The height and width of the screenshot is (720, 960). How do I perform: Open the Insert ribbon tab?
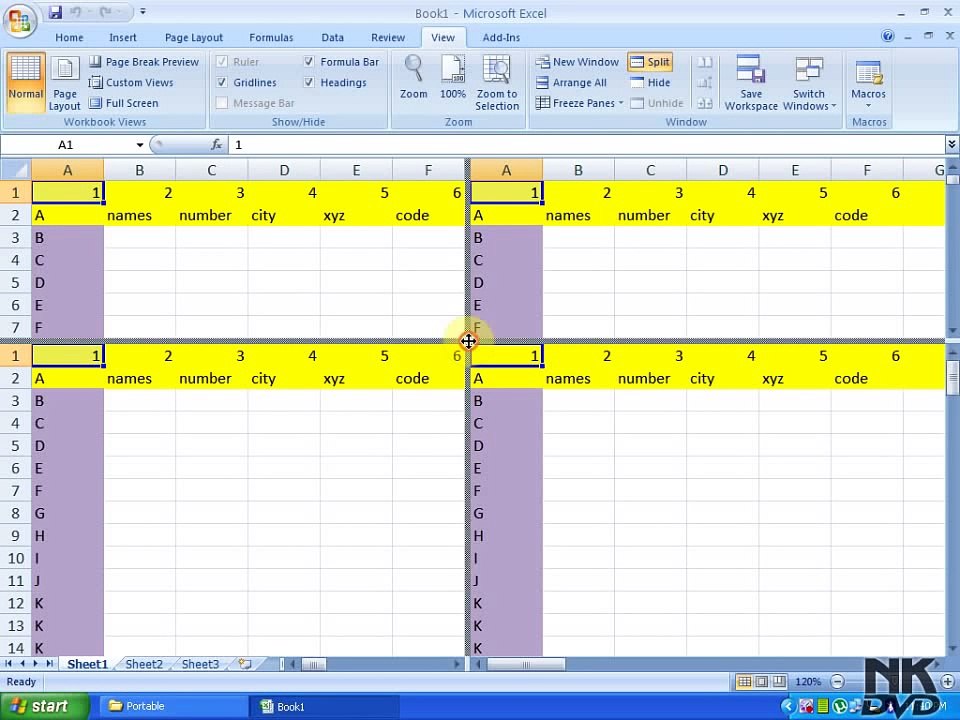click(122, 37)
